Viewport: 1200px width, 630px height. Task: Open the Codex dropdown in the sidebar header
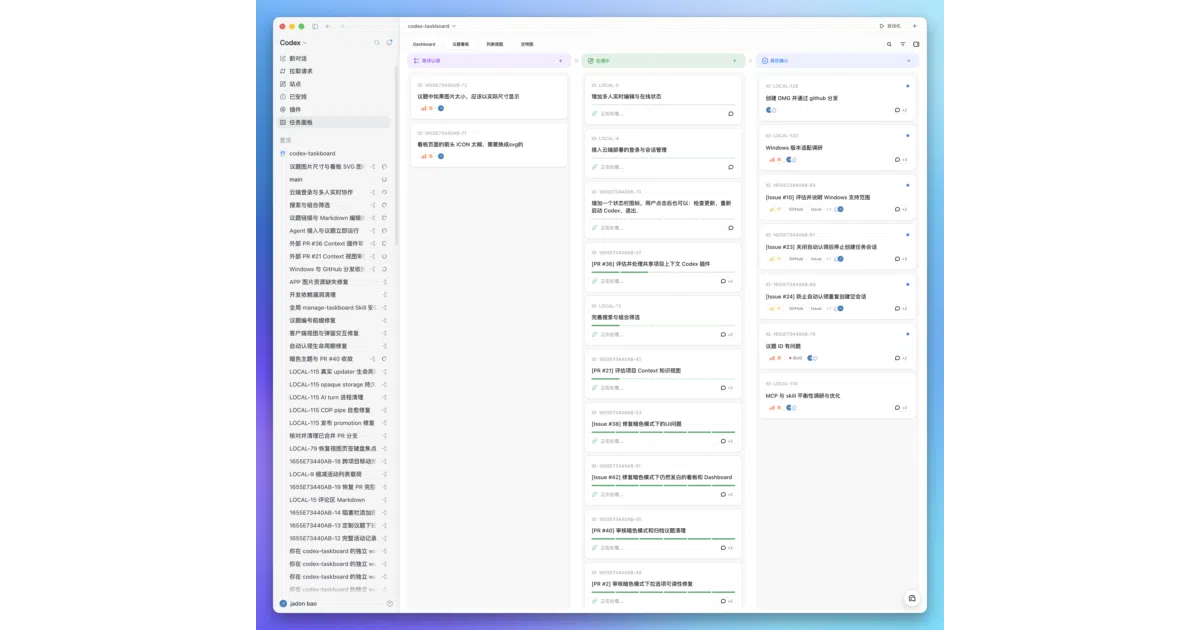(294, 43)
